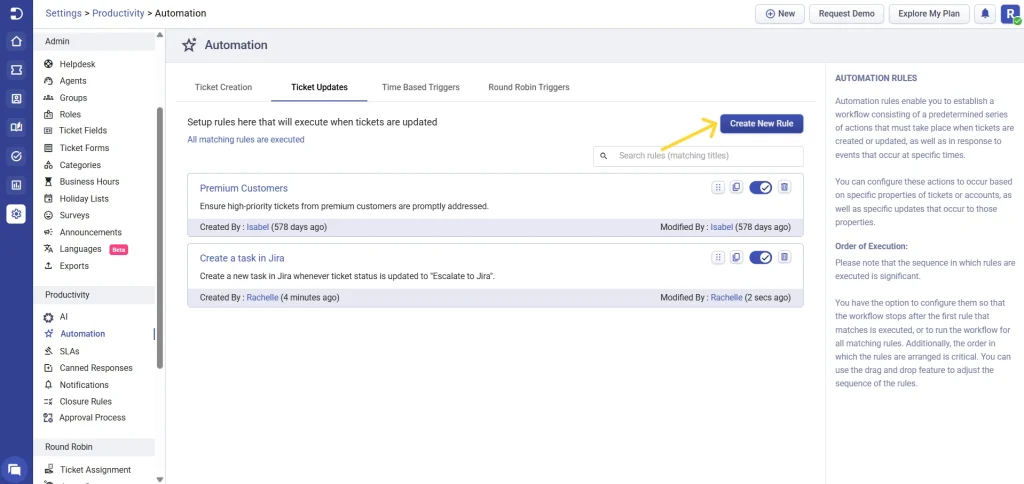Click the search magnifier icon in rules search

coord(604,156)
